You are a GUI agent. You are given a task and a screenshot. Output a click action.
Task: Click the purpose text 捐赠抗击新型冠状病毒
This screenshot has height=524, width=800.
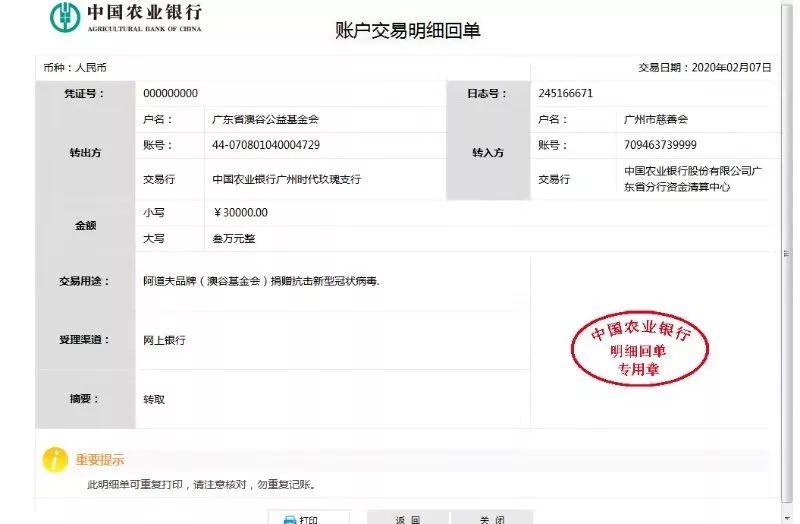[325, 281]
